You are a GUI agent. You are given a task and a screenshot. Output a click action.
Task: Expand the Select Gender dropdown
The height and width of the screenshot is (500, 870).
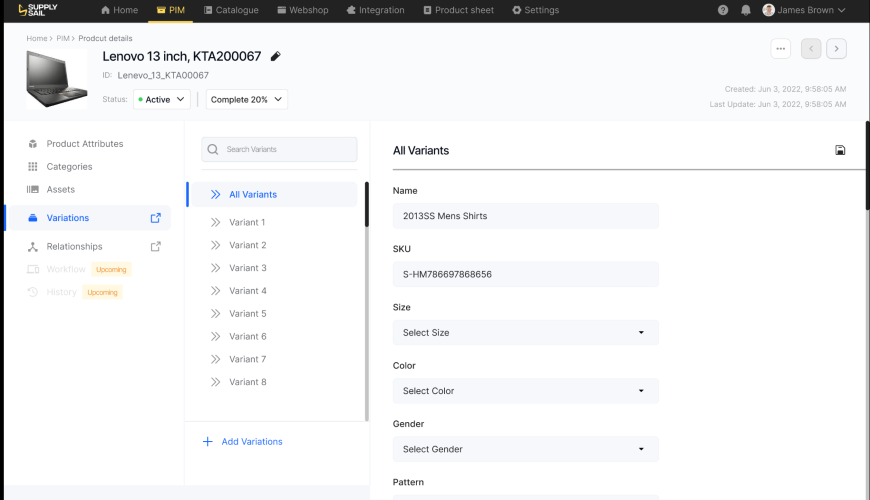[x=526, y=449]
